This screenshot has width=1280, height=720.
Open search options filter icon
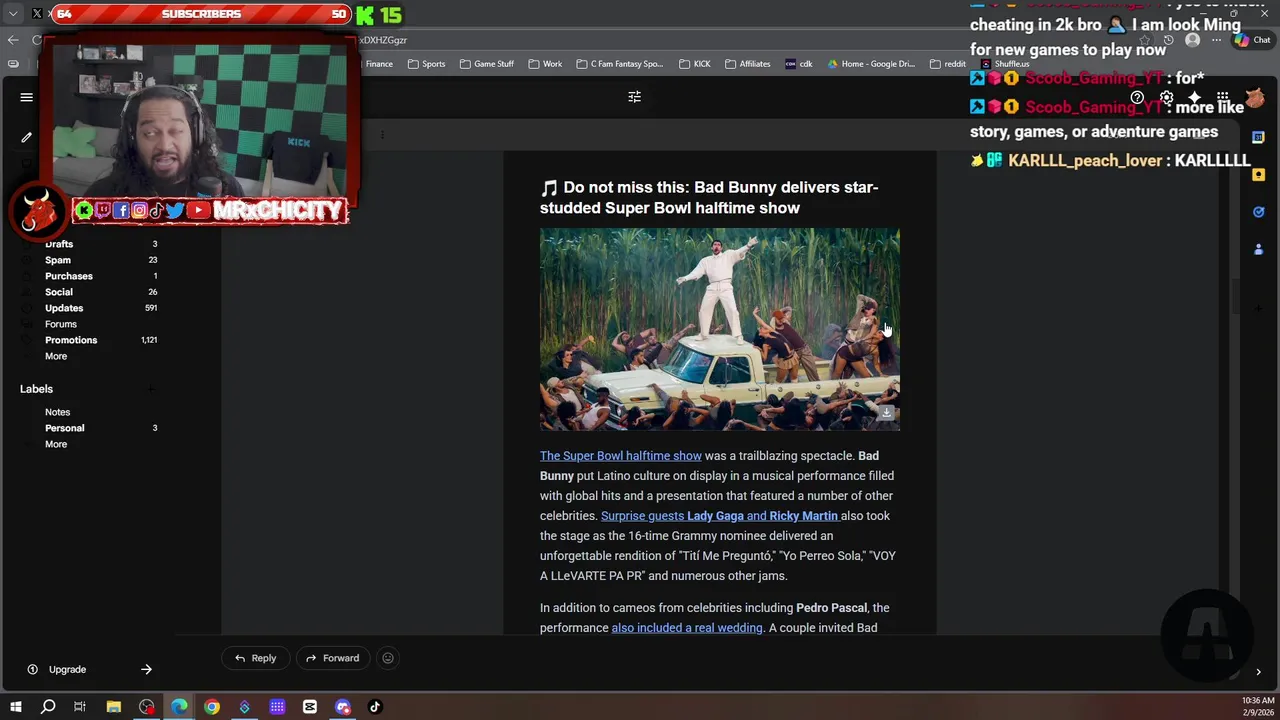pyautogui.click(x=634, y=97)
